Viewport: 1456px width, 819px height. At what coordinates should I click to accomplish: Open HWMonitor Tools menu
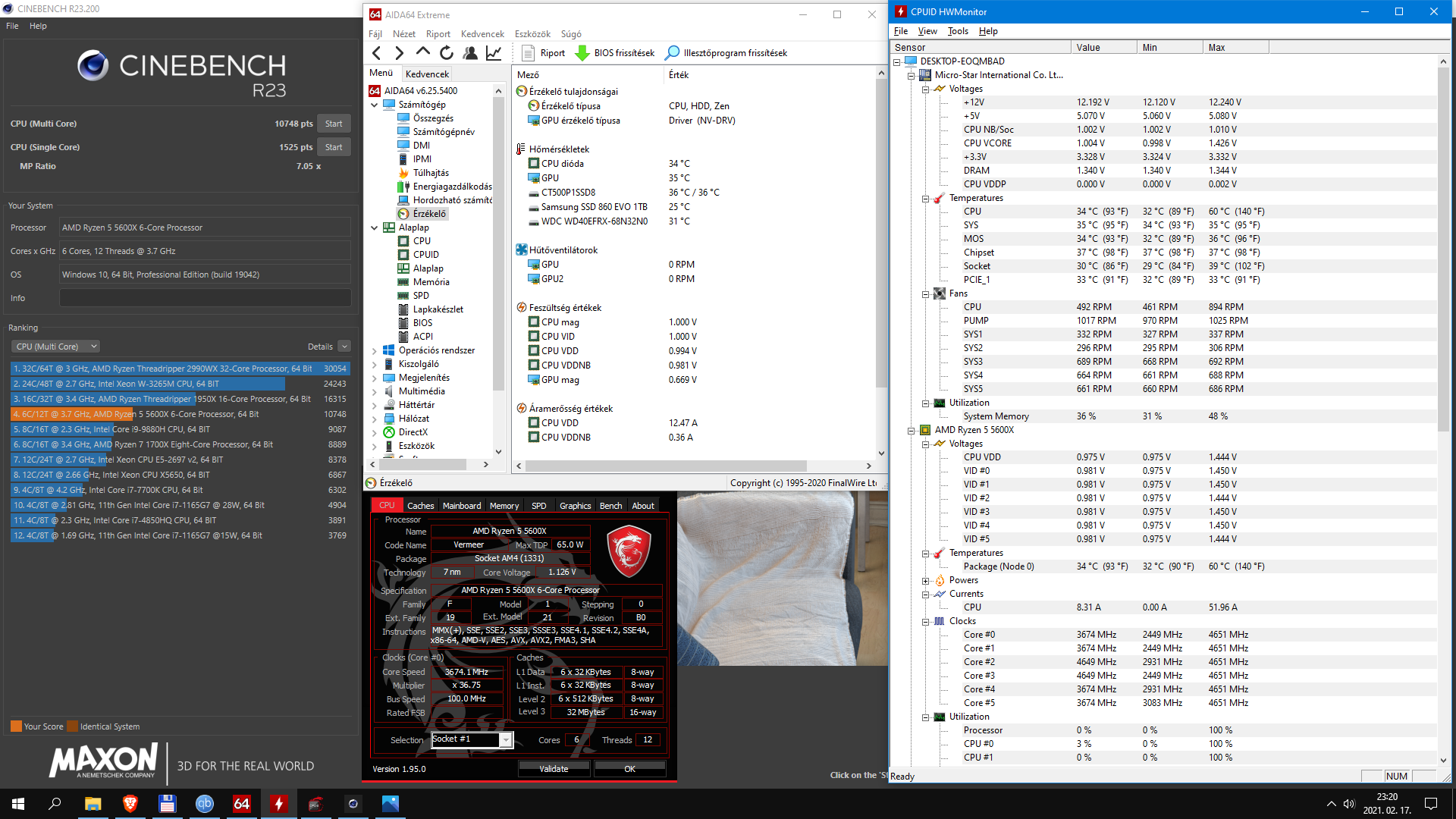pos(958,31)
